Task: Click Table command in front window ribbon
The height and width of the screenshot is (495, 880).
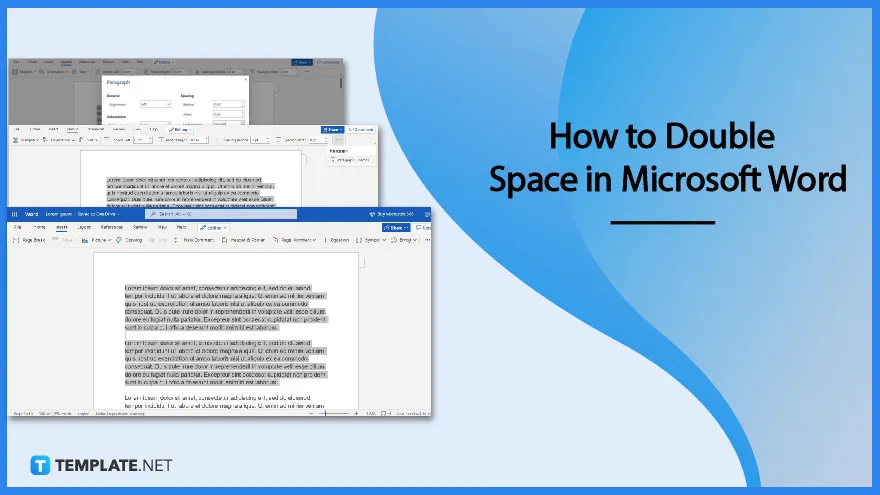Action: coord(64,240)
